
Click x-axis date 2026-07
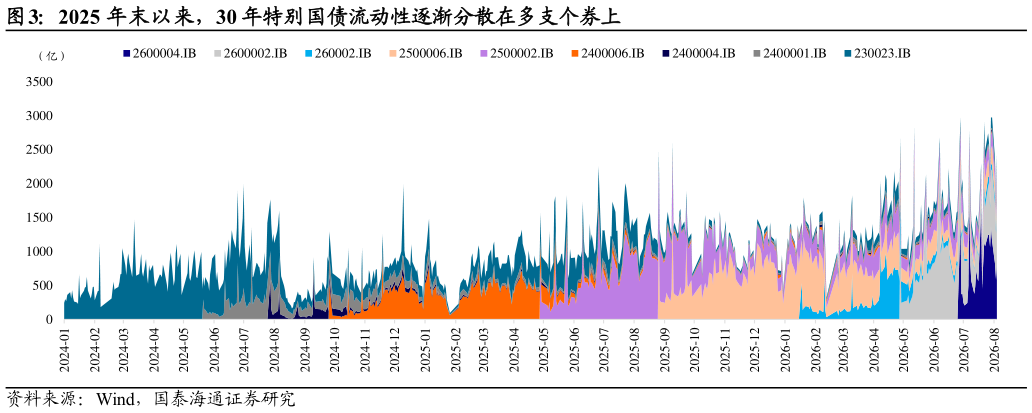(963, 352)
